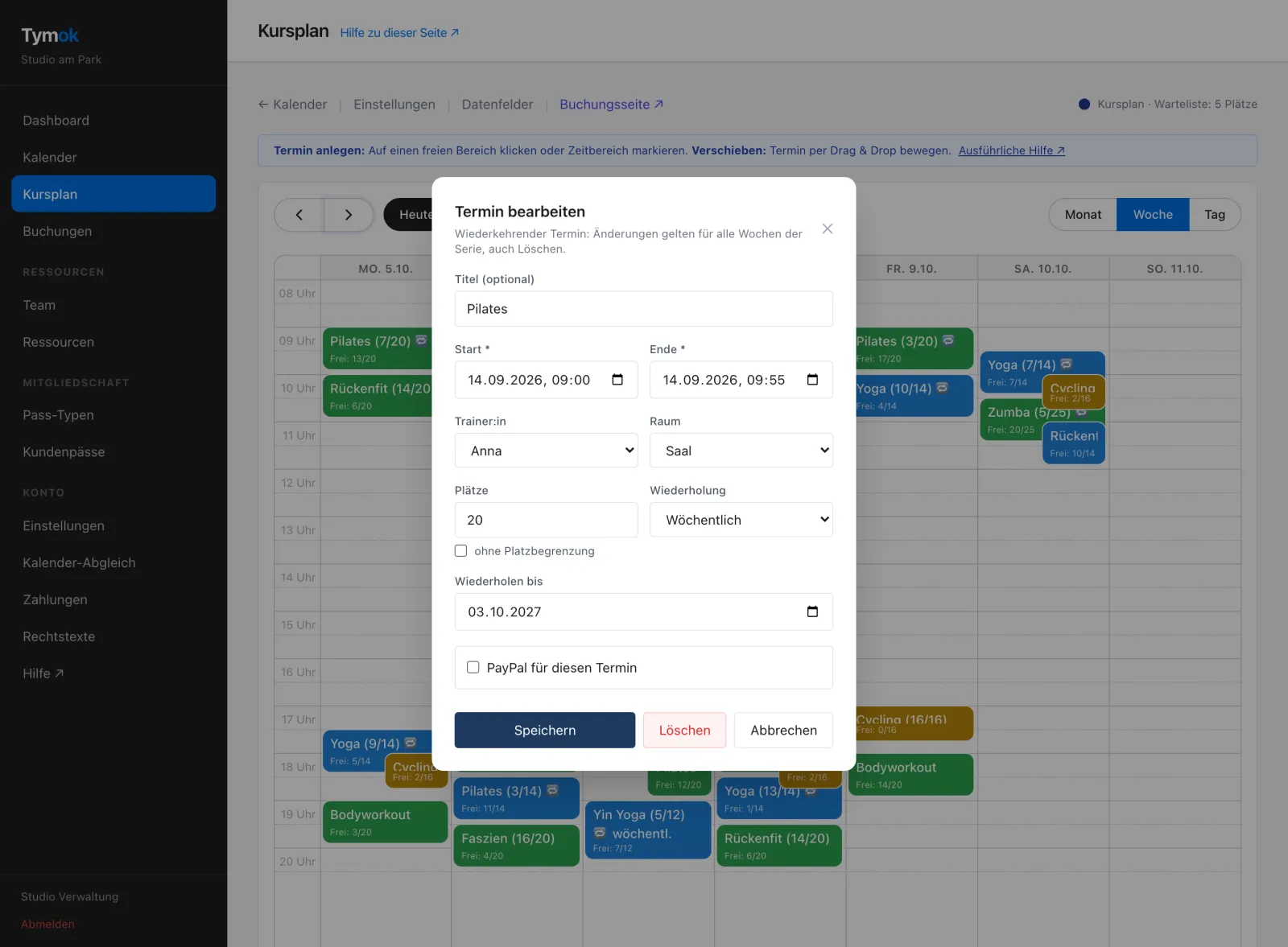Screen dimensions: 1288x947
Task: Focus the Titel input containing Pilates
Action: [x=644, y=309]
